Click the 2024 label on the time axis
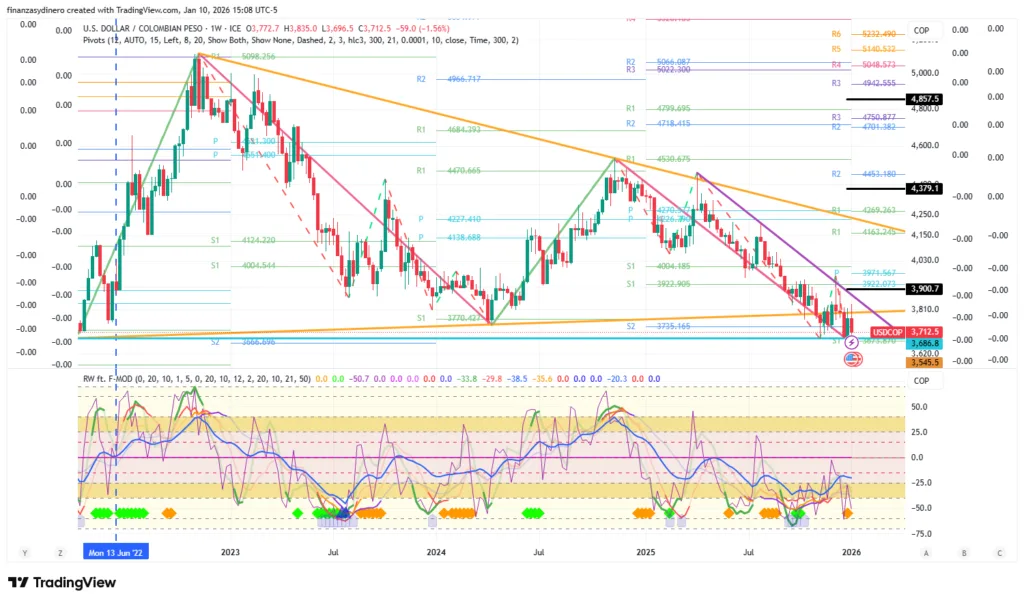The image size is (1024, 603). 436,552
